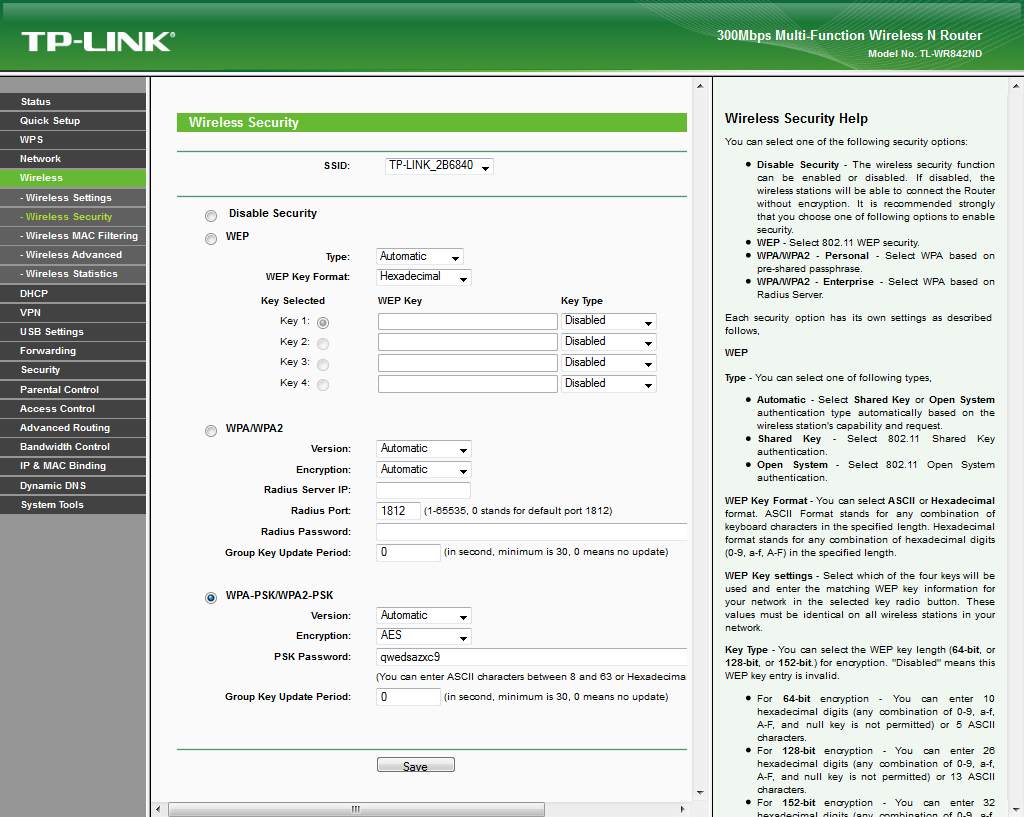Select the WEP security radio button

pos(211,238)
